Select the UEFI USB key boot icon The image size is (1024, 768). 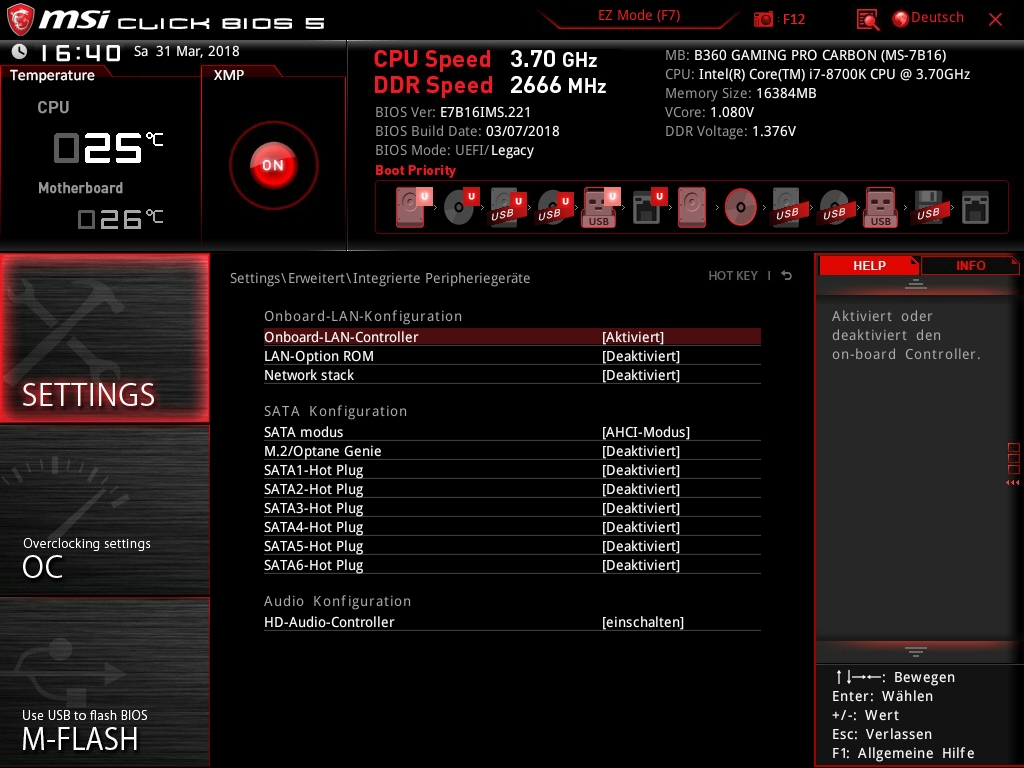pyautogui.click(x=601, y=207)
